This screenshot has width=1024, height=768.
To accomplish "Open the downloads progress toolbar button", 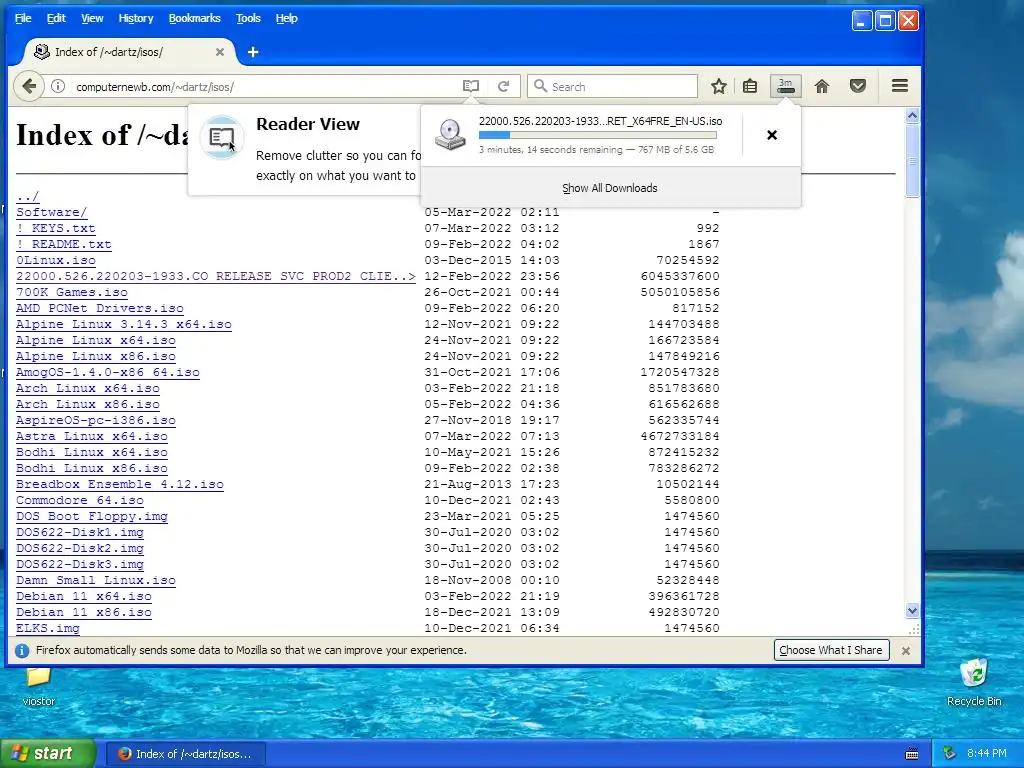I will 786,86.
